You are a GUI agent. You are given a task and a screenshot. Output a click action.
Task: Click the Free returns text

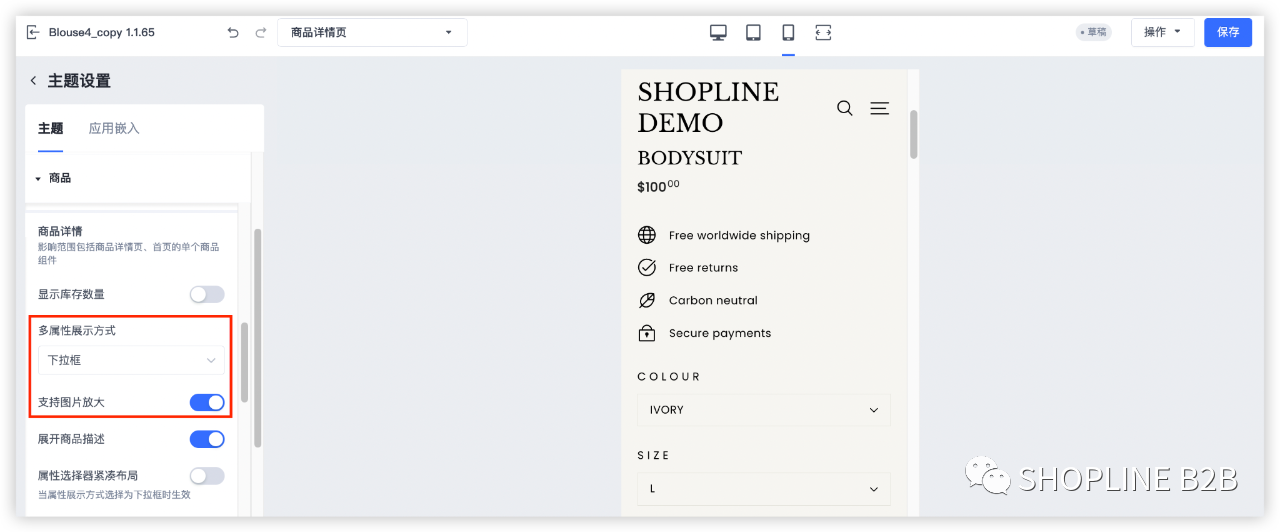coord(703,267)
